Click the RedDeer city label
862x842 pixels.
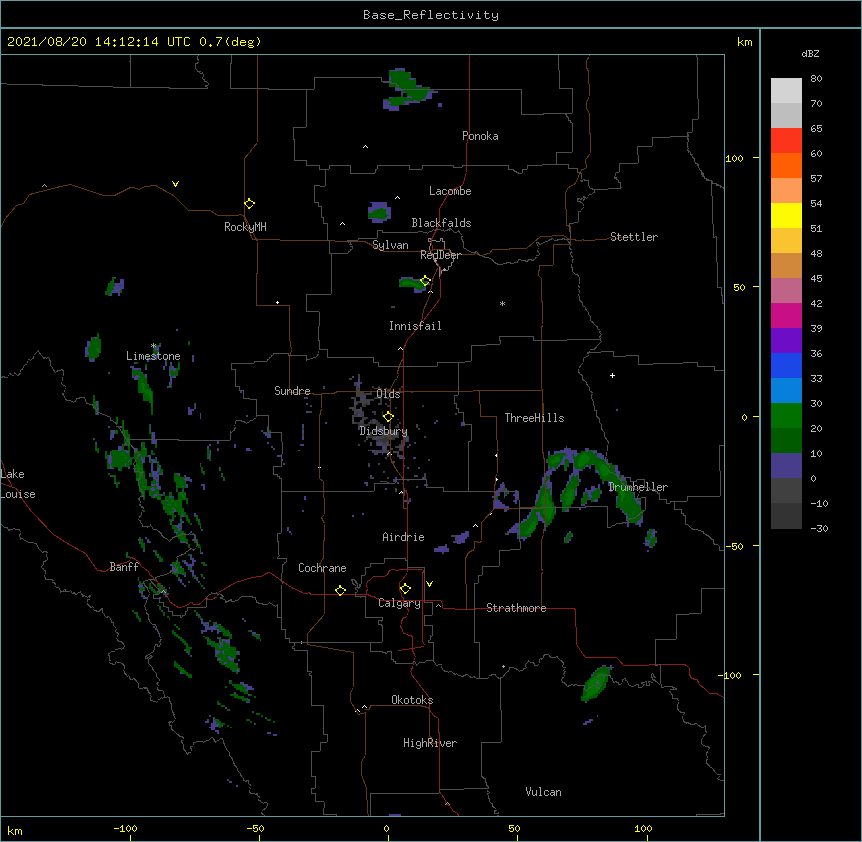click(x=440, y=255)
